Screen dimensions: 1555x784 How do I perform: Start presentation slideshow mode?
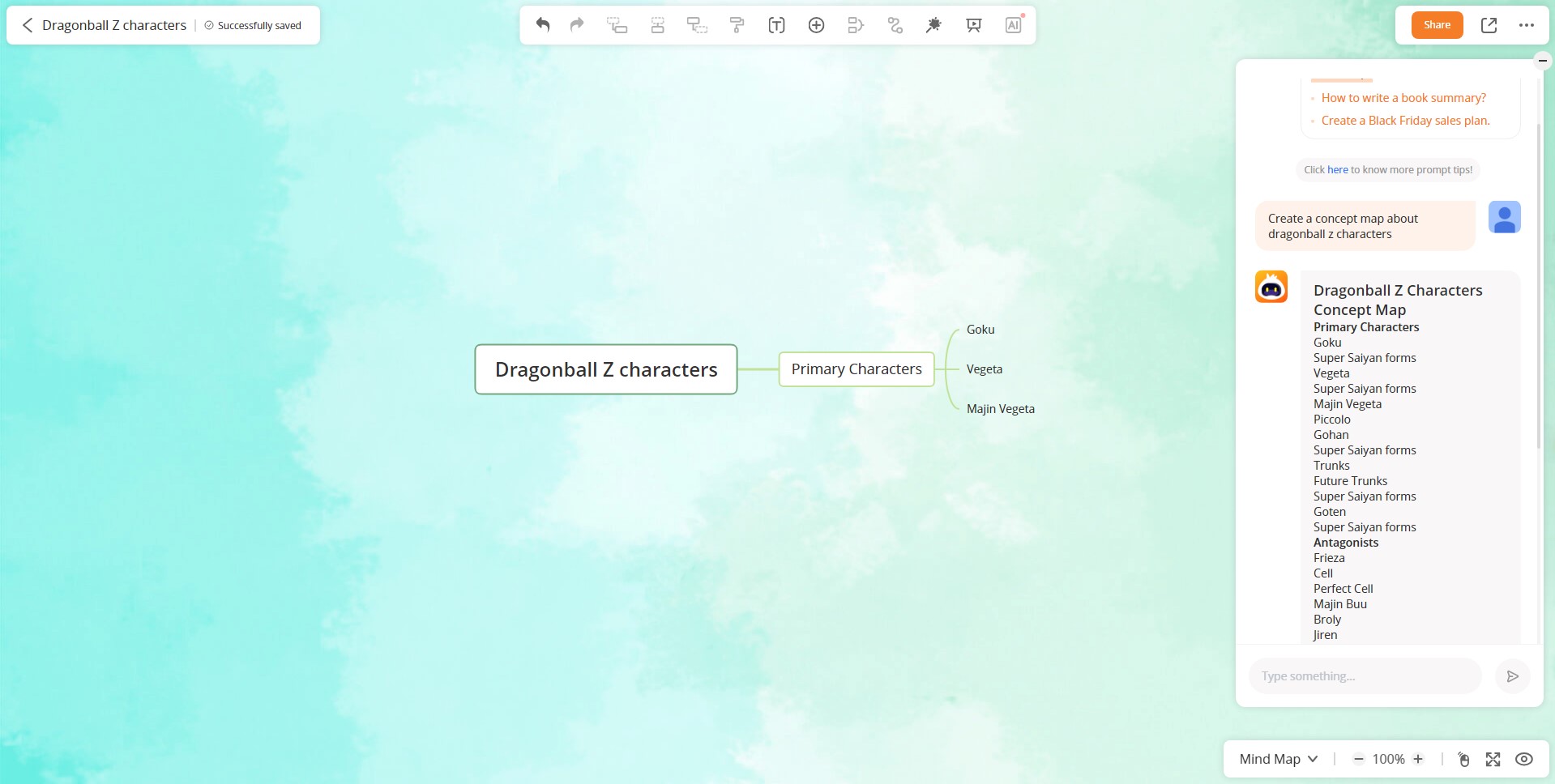point(974,25)
